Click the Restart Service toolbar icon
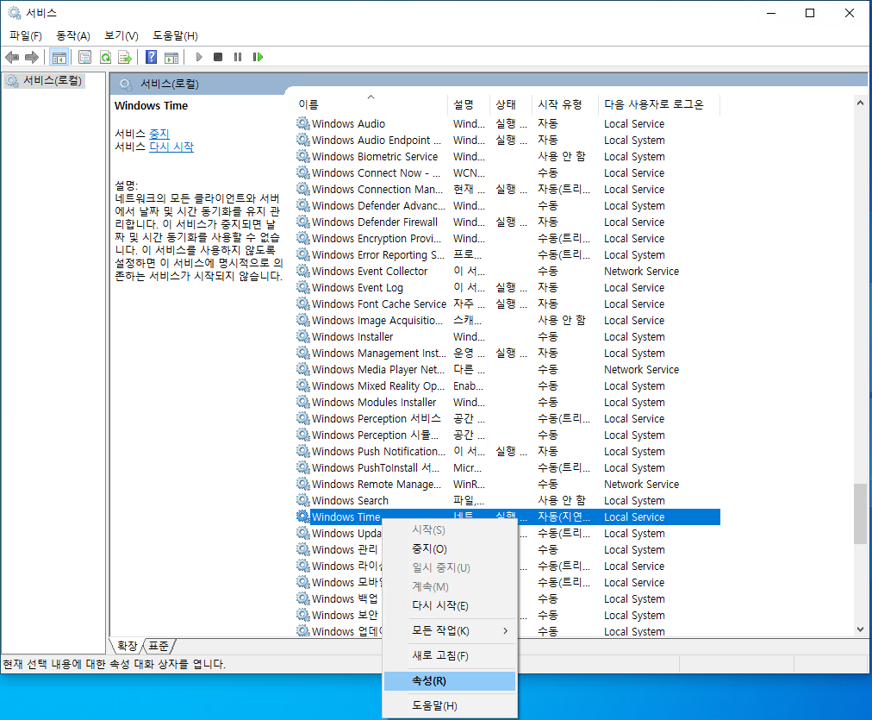 coord(258,58)
